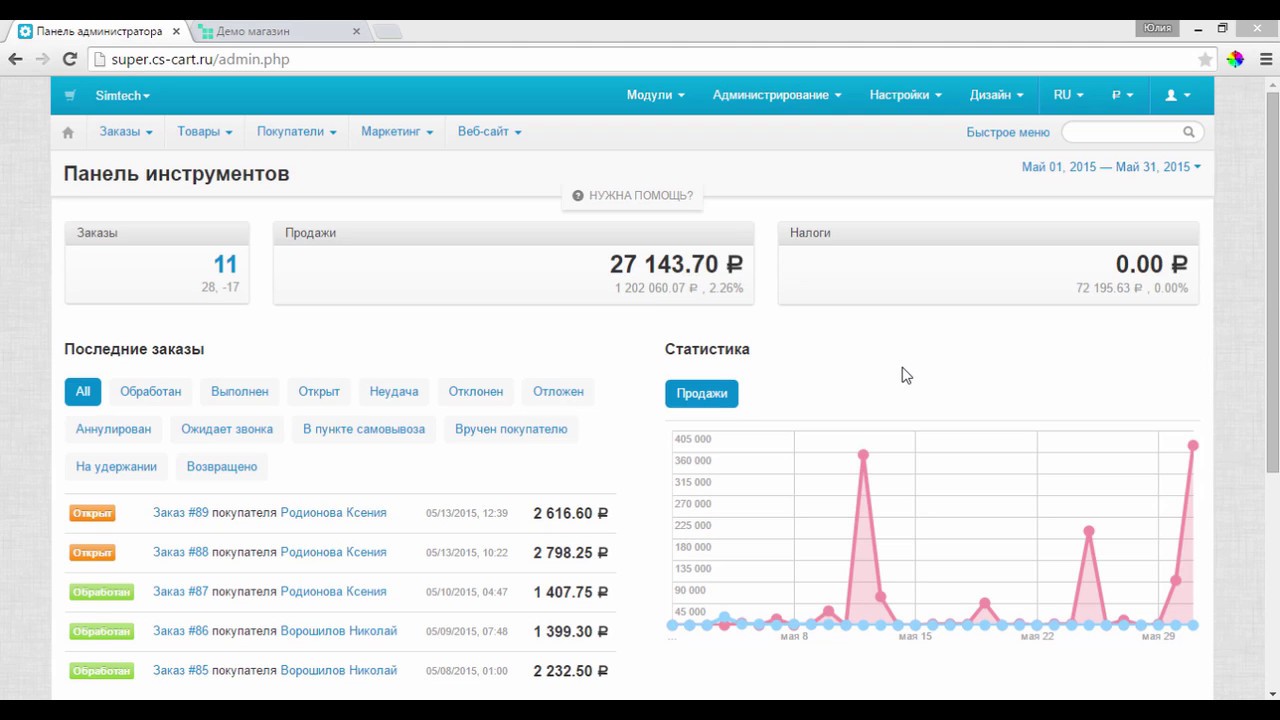1280x720 pixels.
Task: Open the user profile icon menu
Action: tap(1178, 95)
